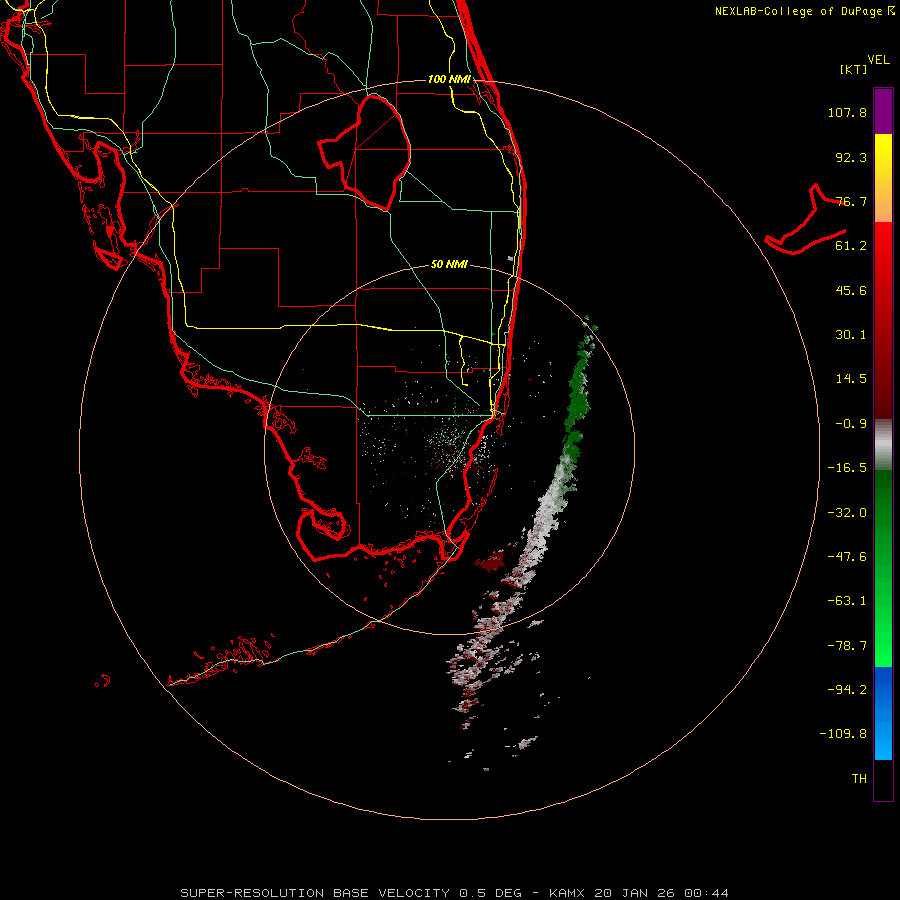900x900 pixels.
Task: Select the 45.6 legend value
Action: tap(851, 290)
